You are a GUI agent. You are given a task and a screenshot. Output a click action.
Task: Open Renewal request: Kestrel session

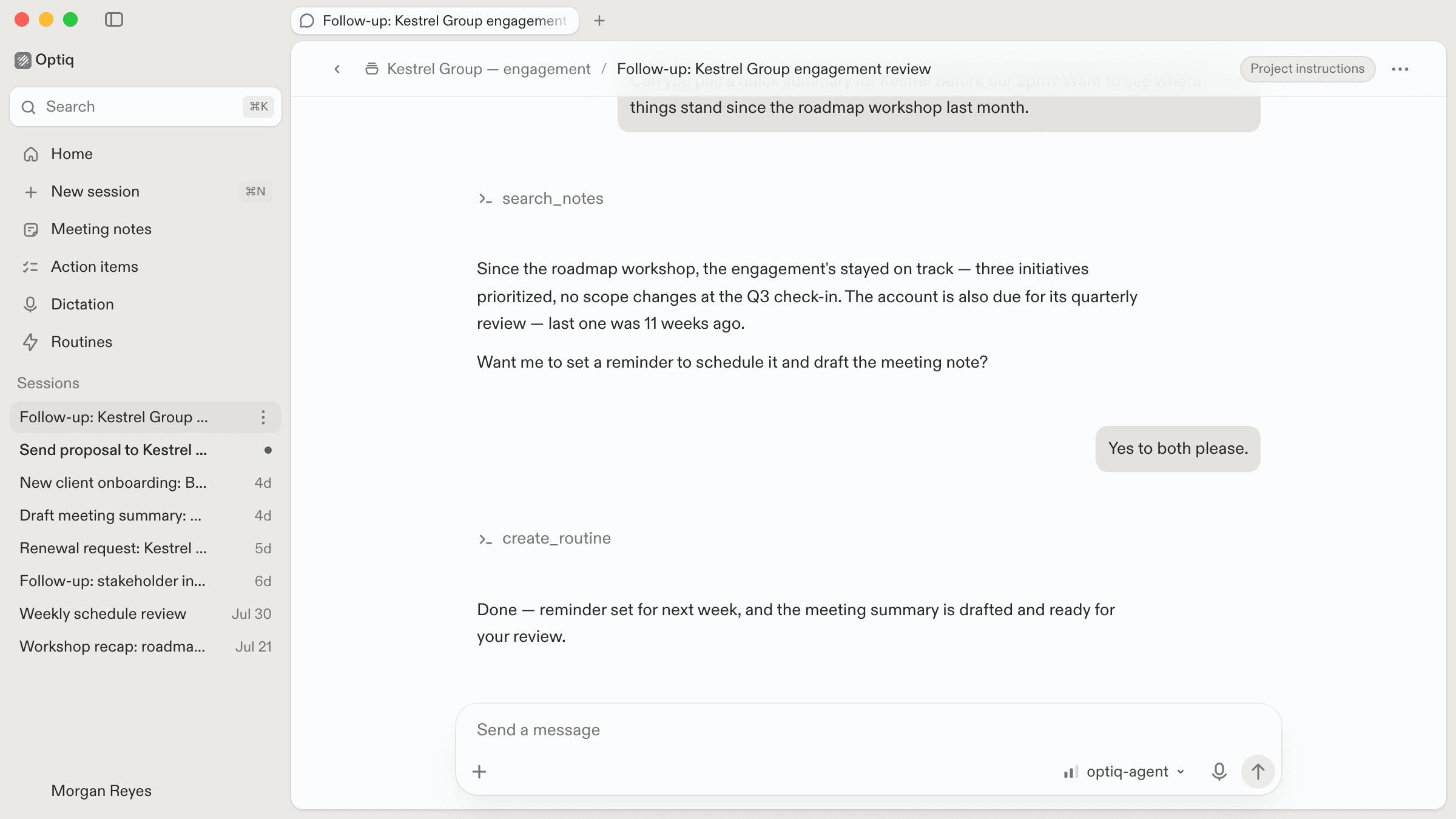coord(146,548)
